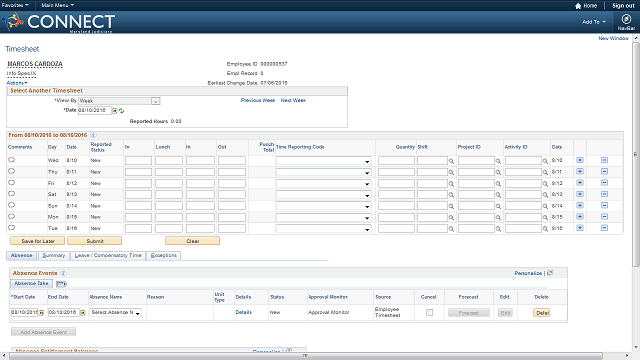Click the Submit button
Image resolution: width=640 pixels, height=360 pixels.
click(95, 241)
